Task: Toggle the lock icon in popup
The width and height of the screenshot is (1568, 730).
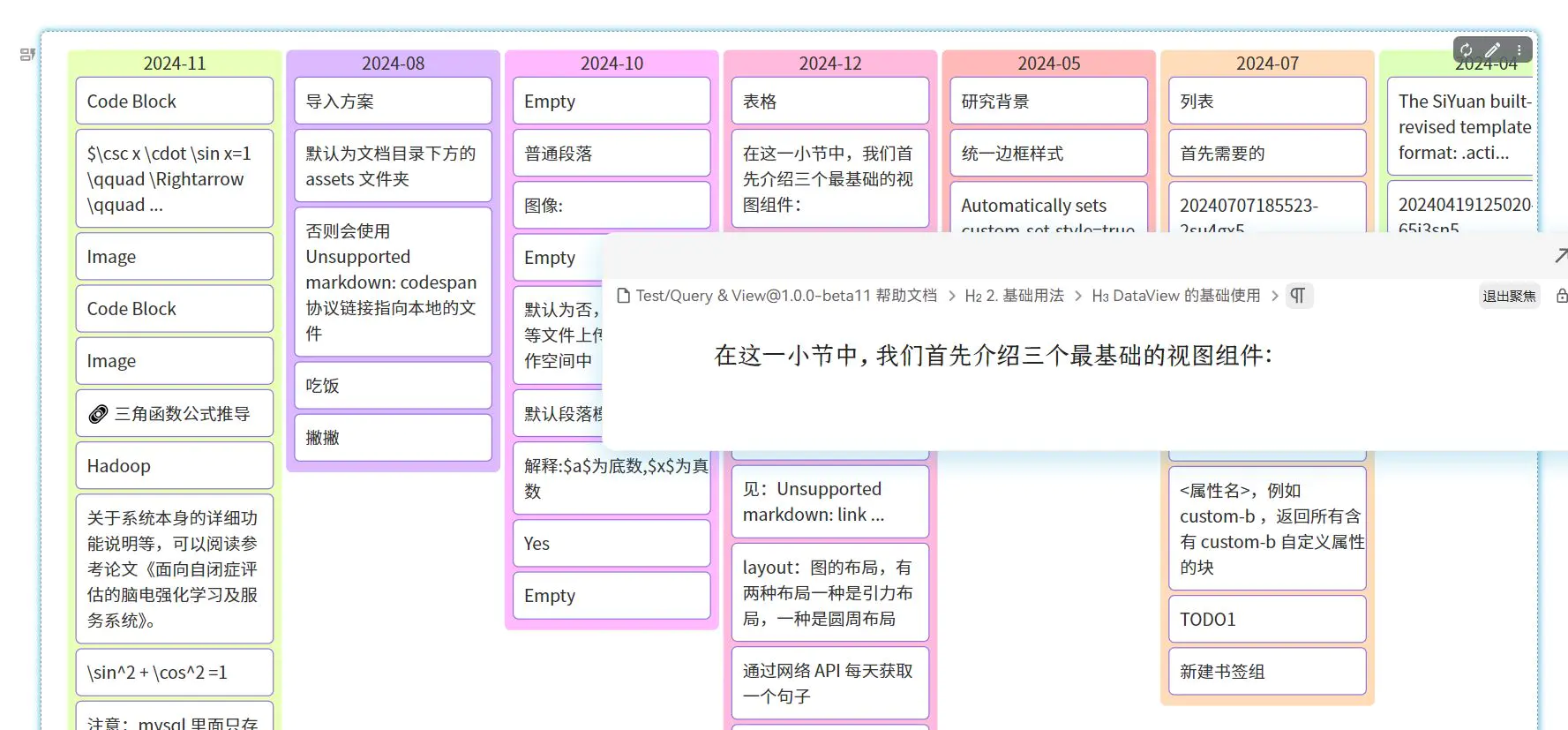Action: coord(1562,296)
